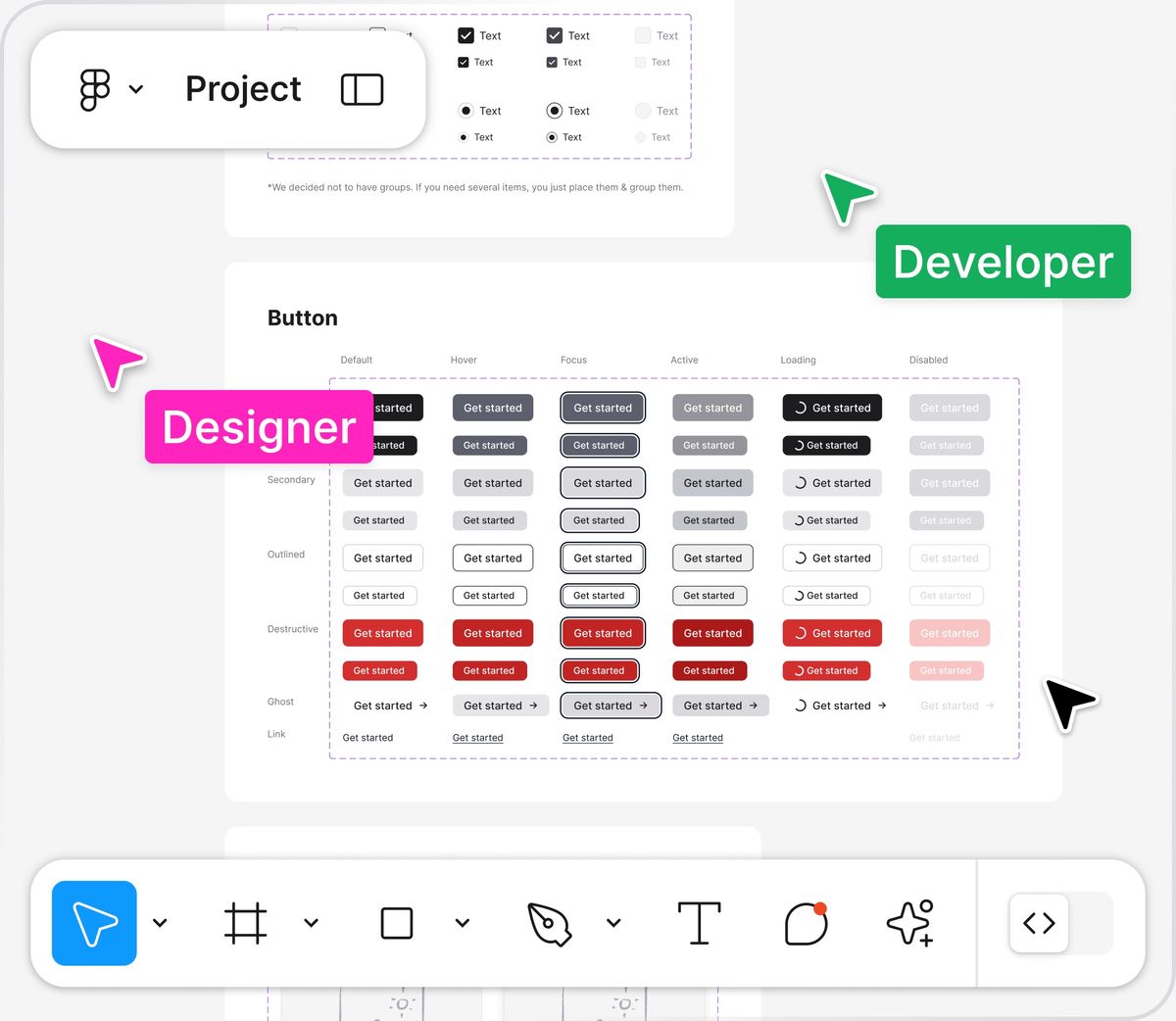Image resolution: width=1176 pixels, height=1021 pixels.
Task: Select the Rectangle shape tool
Action: point(396,923)
